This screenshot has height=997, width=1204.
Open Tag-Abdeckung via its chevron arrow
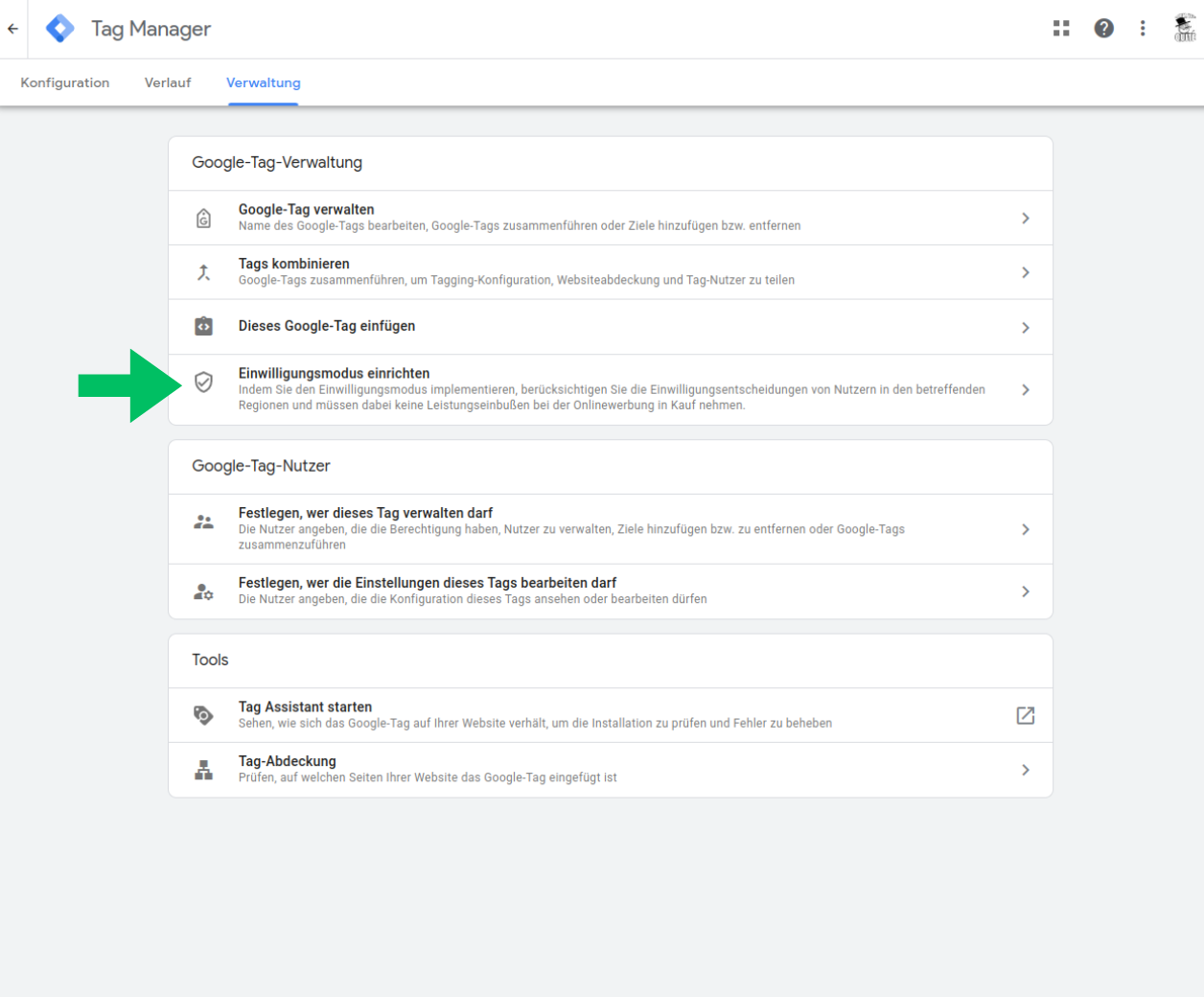coord(1025,769)
